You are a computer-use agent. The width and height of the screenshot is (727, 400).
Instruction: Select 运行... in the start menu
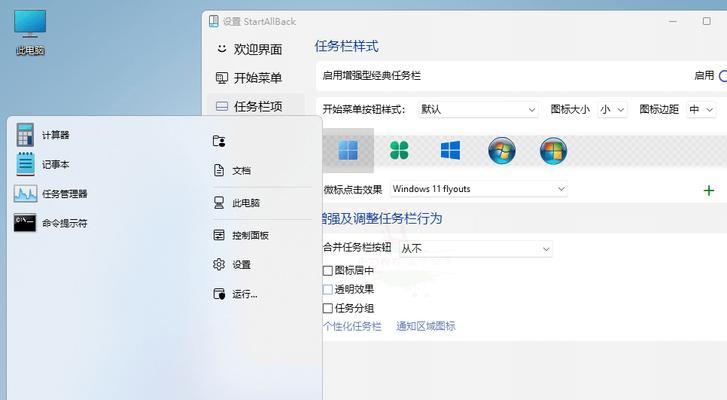click(235, 294)
